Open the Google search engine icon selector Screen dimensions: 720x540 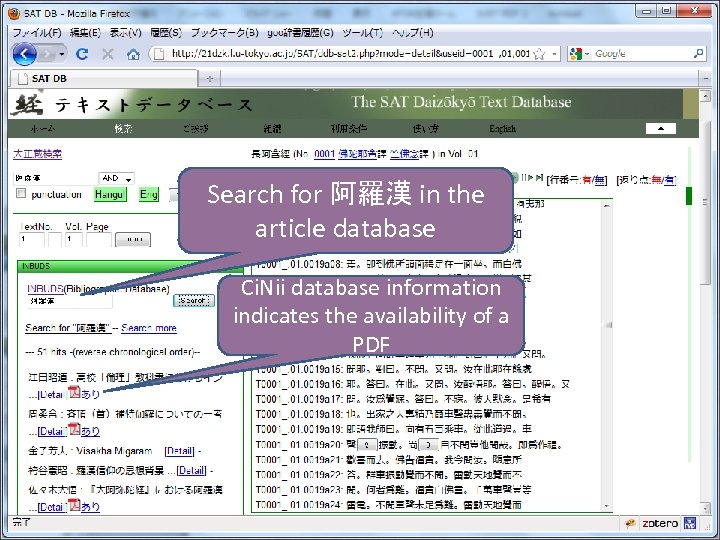point(579,54)
